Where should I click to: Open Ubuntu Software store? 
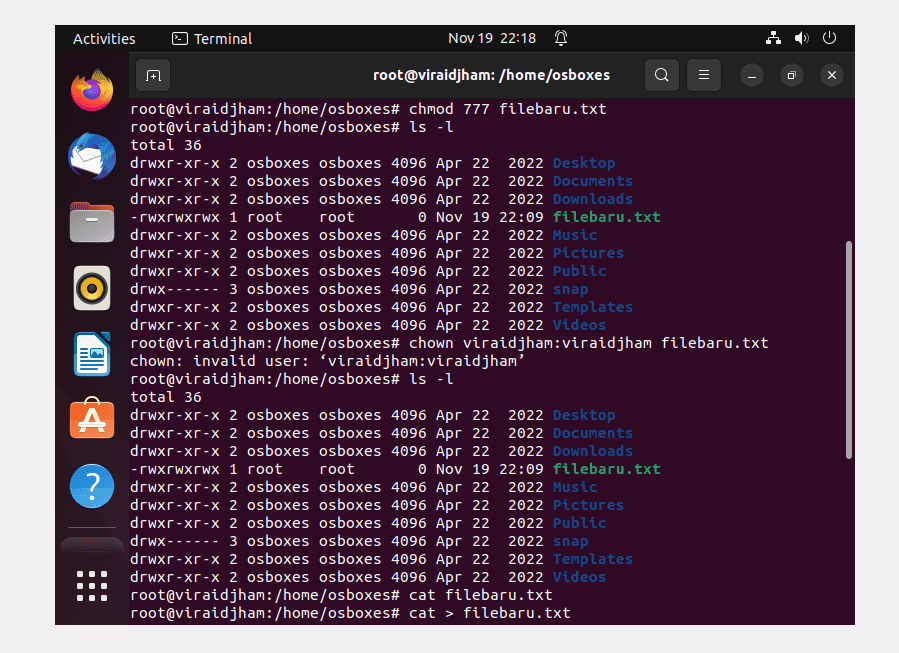click(92, 419)
